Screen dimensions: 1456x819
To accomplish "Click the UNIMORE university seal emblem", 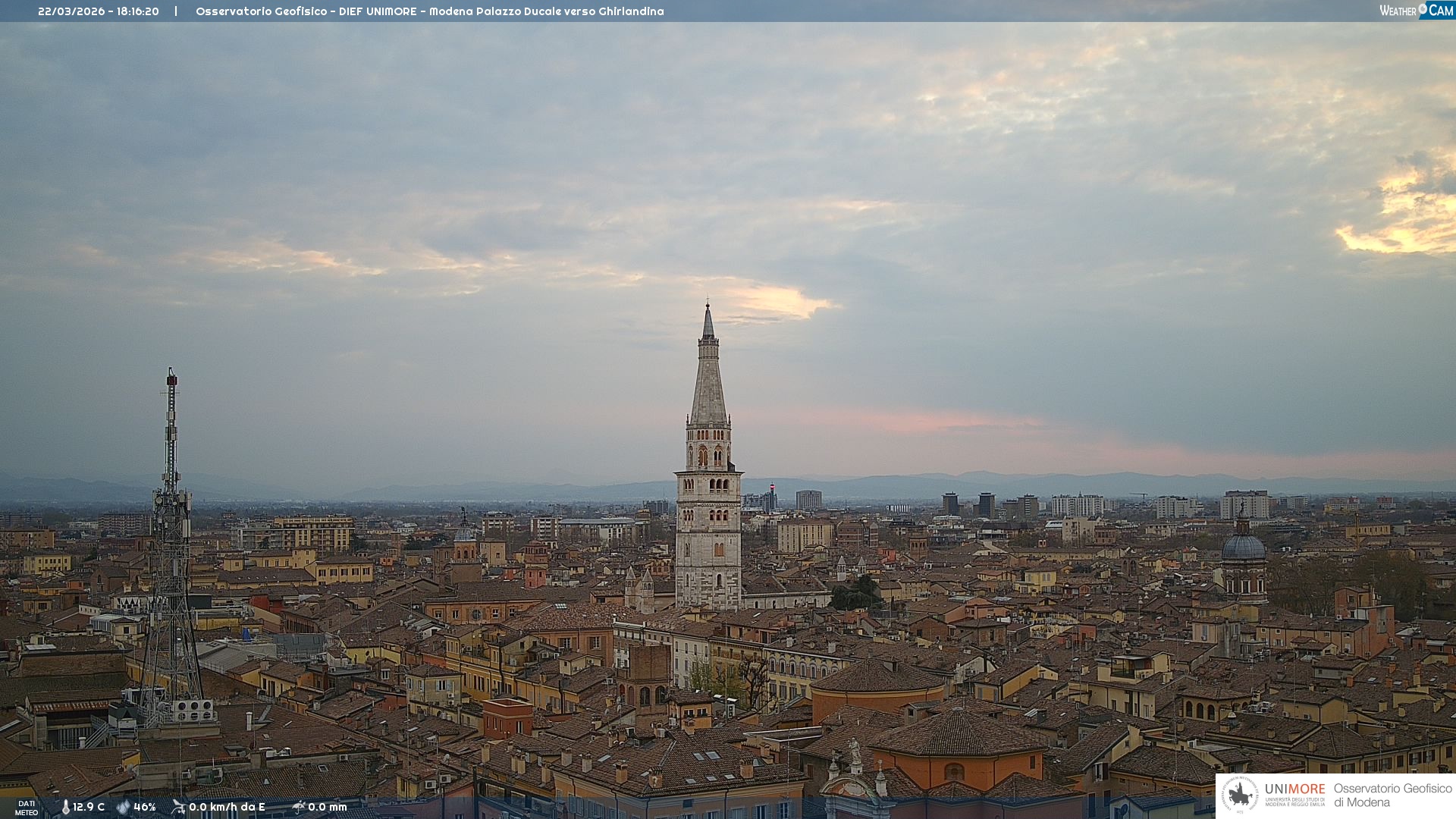I will [x=1240, y=795].
